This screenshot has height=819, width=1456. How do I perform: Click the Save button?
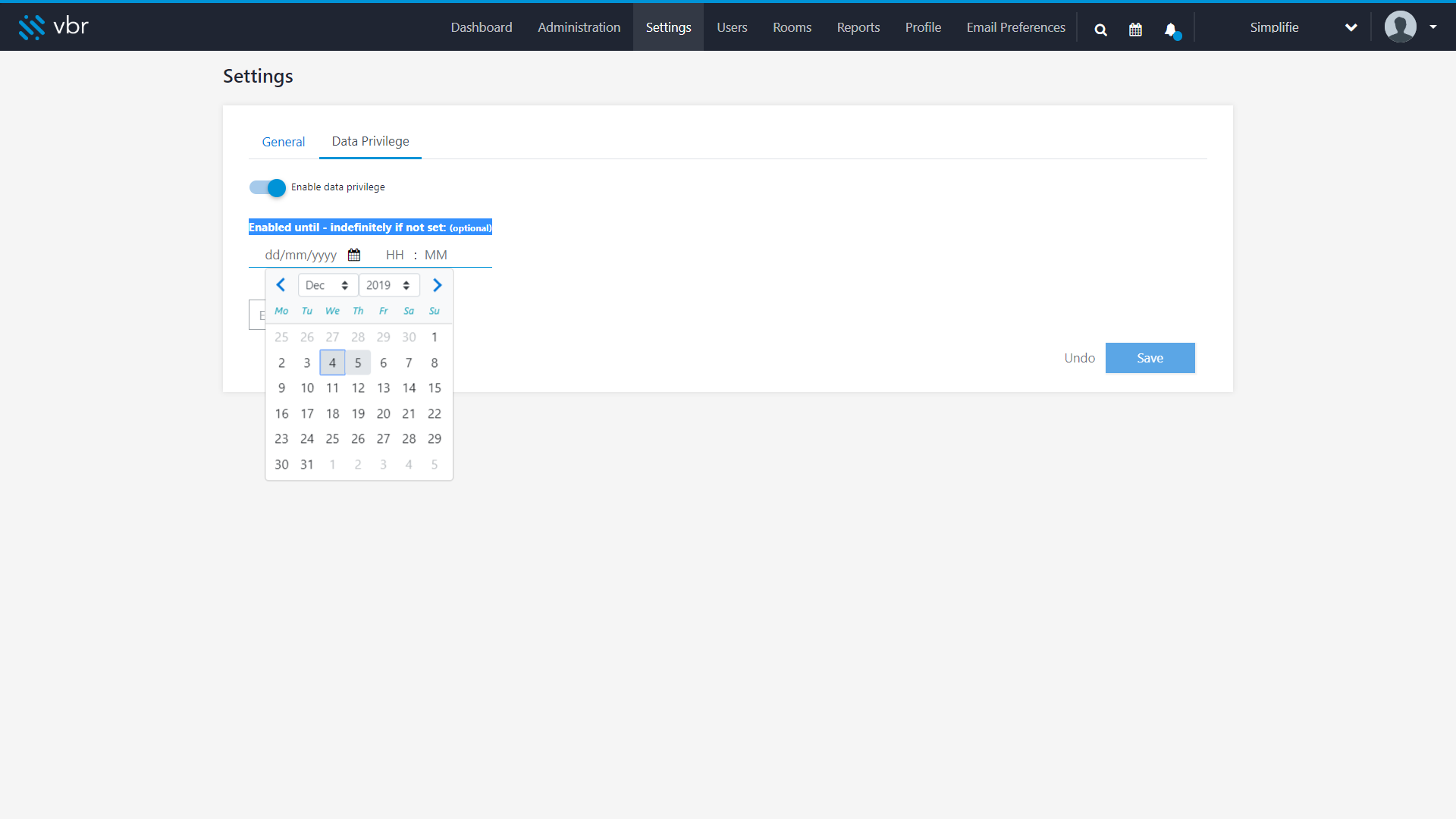click(x=1150, y=358)
